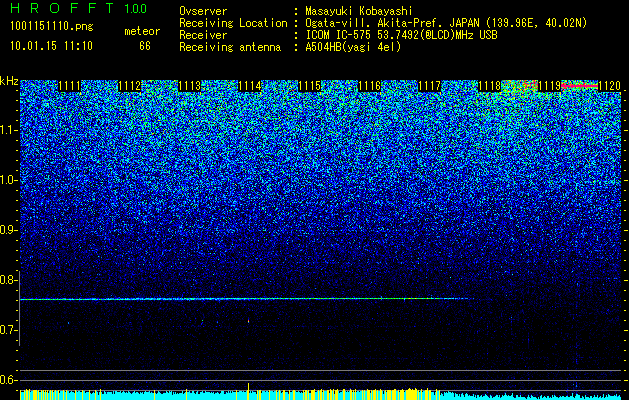The width and height of the screenshot is (629, 400).
Task: Click the meteor label
Action: (x=142, y=31)
